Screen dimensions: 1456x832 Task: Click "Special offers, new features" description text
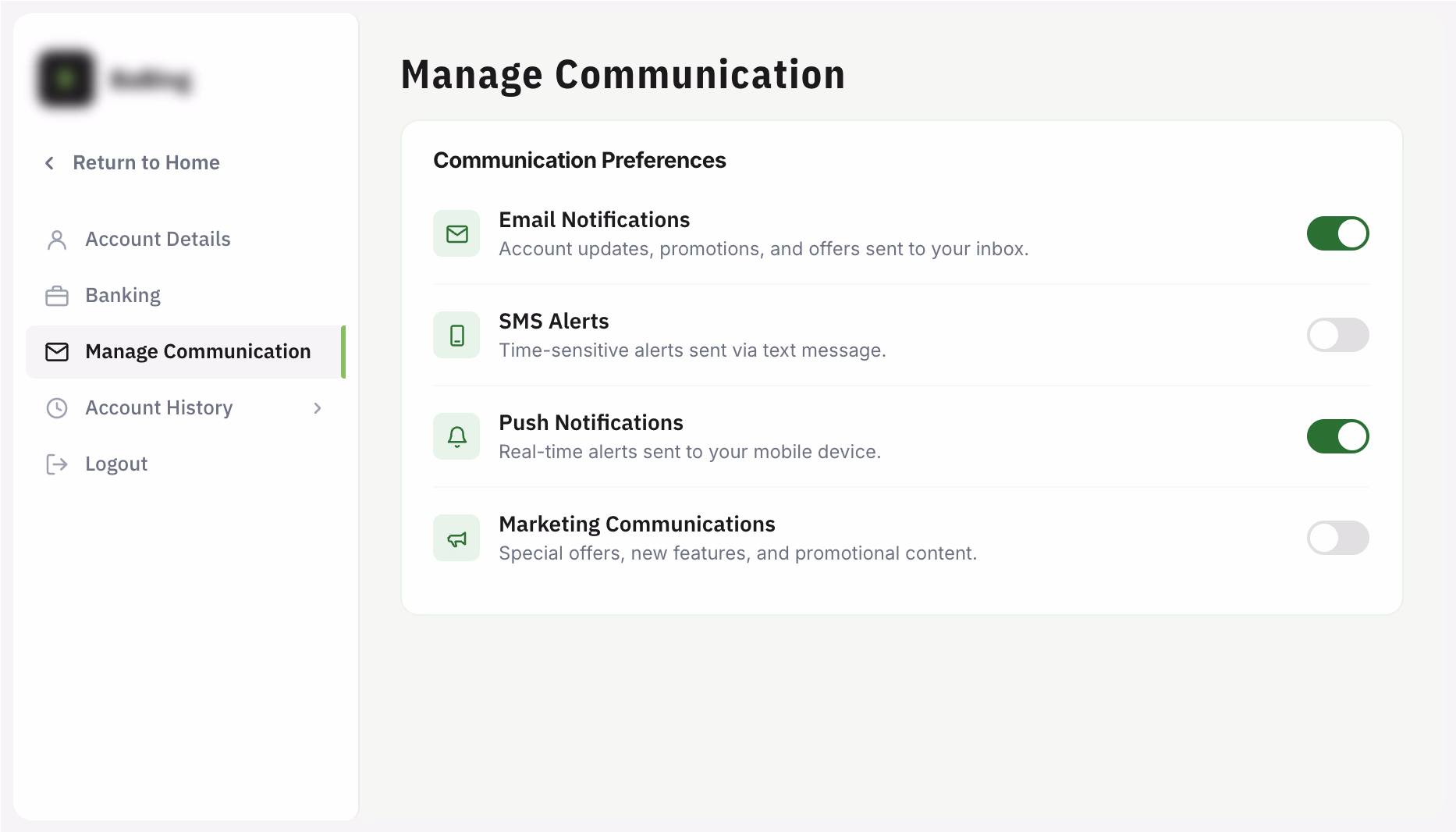point(738,553)
